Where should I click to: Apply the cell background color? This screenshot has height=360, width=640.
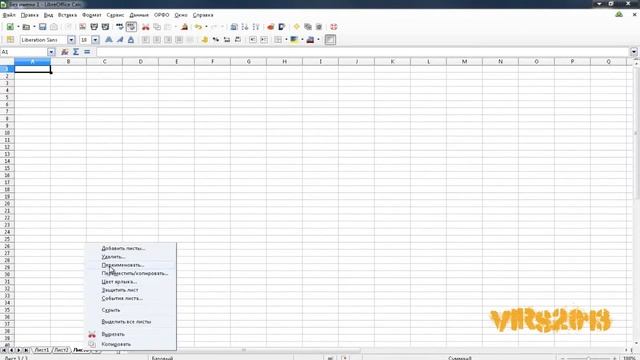(294, 40)
